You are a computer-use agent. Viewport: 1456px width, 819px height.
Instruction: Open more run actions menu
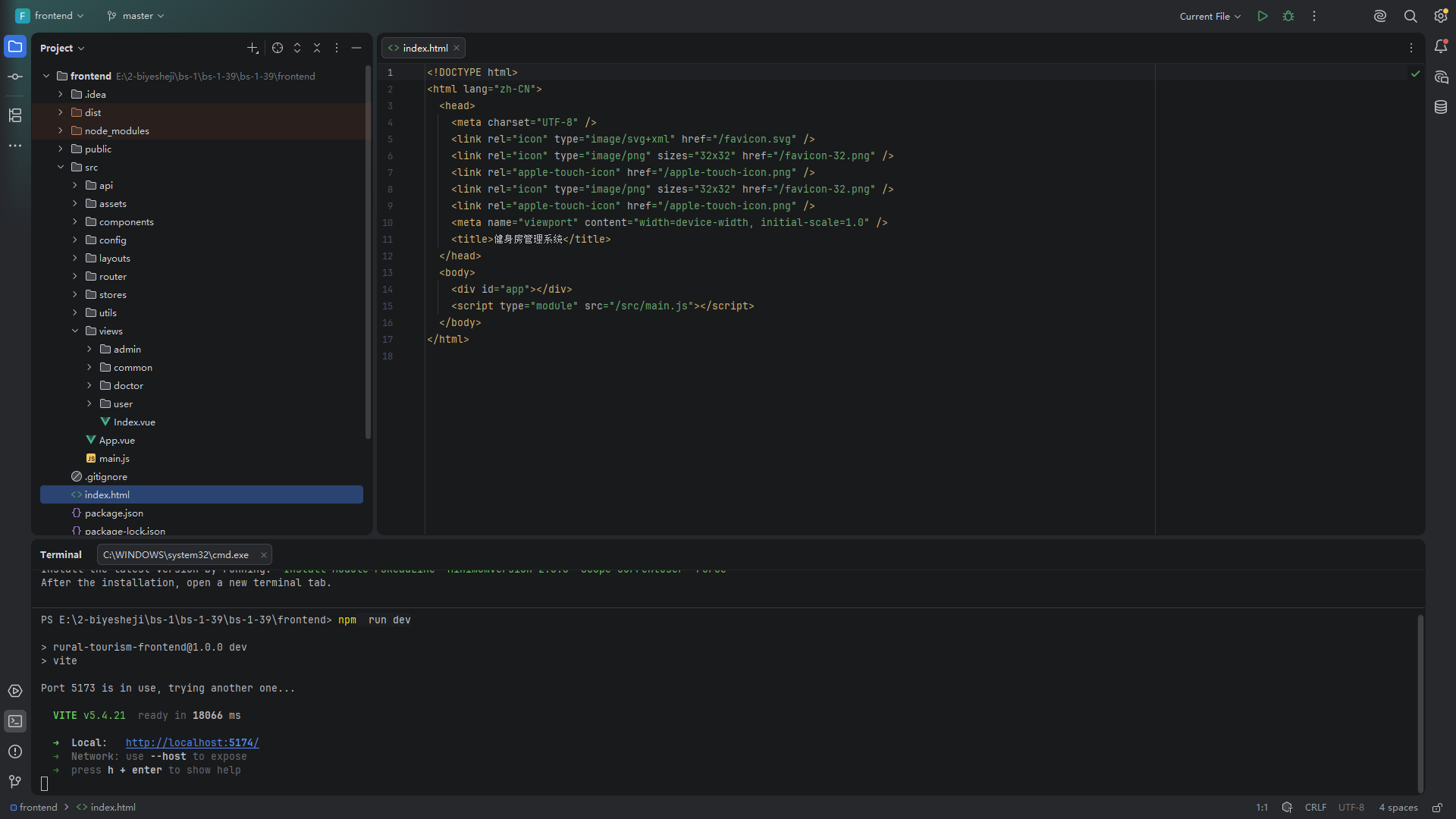click(1314, 16)
